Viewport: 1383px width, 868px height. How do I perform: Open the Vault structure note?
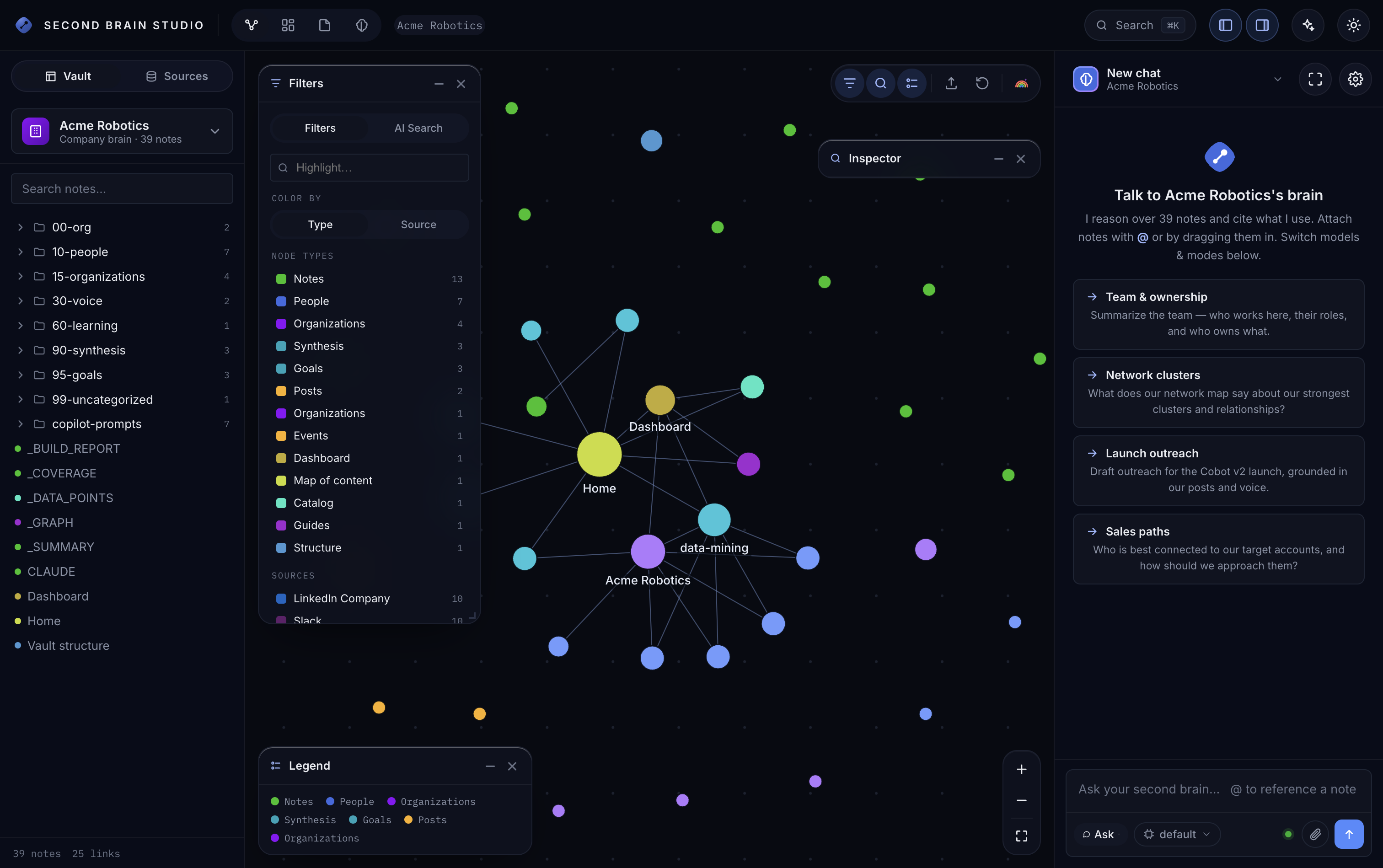point(68,646)
